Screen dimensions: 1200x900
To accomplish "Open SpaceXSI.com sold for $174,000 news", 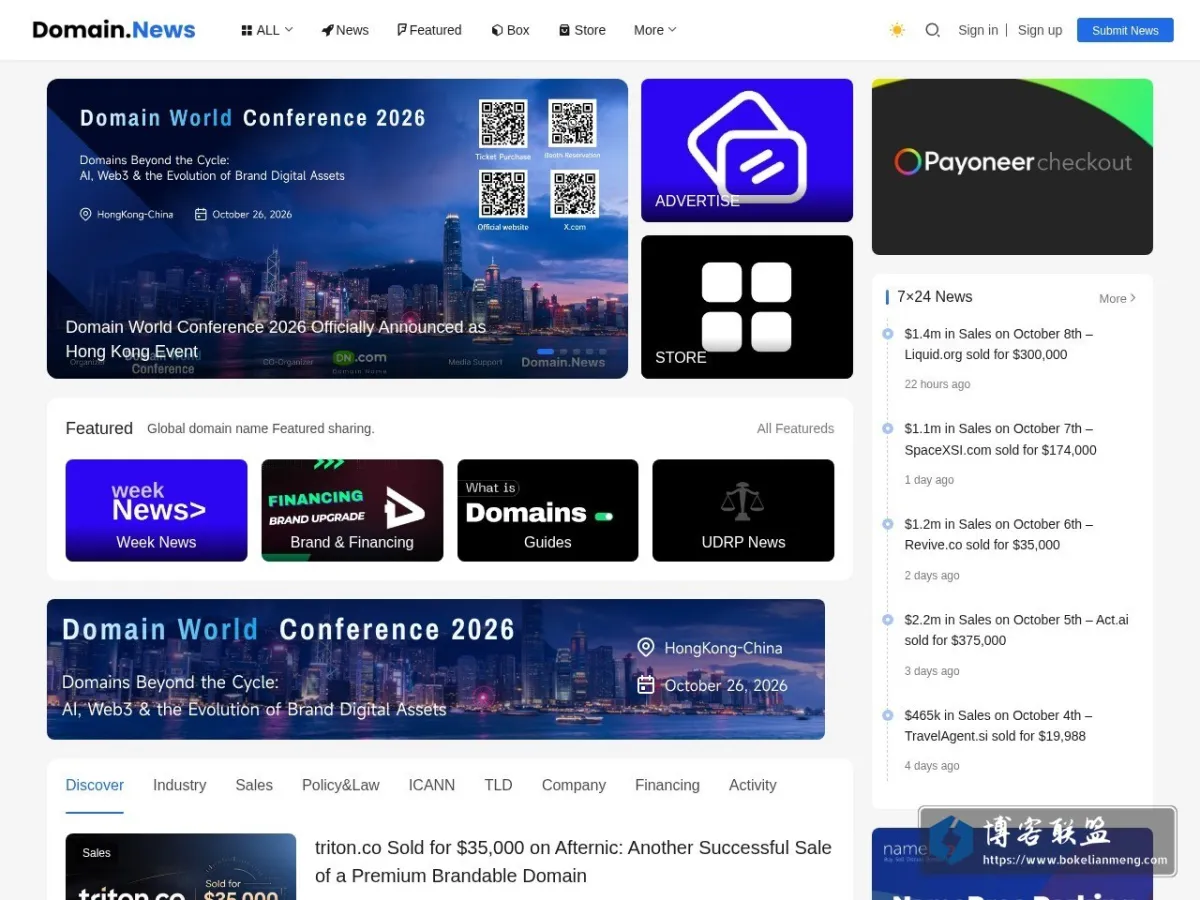I will (x=1001, y=439).
